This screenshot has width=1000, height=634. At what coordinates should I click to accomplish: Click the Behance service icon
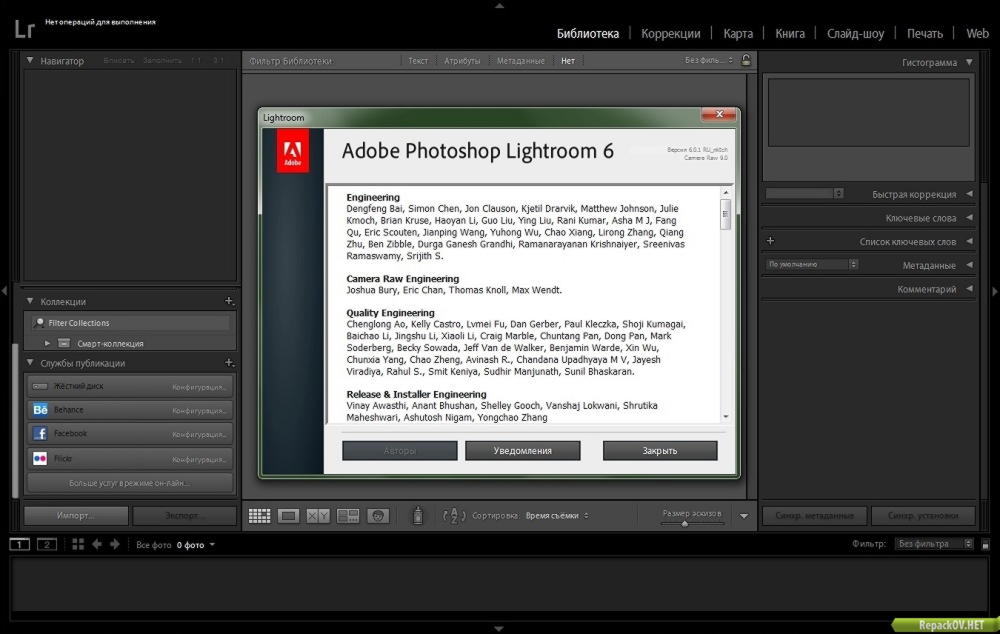(40, 409)
